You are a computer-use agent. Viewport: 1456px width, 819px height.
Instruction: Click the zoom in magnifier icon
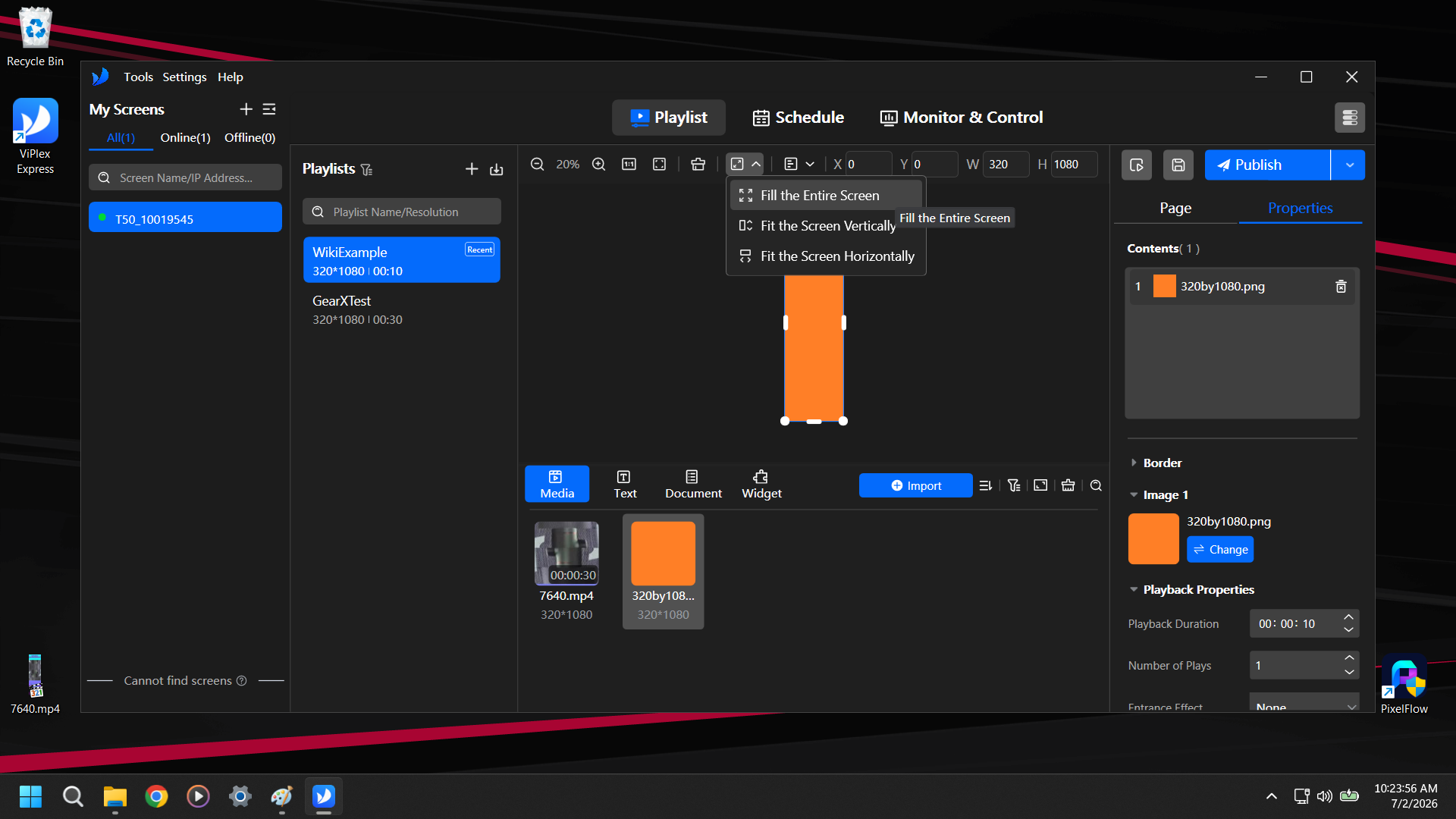598,165
